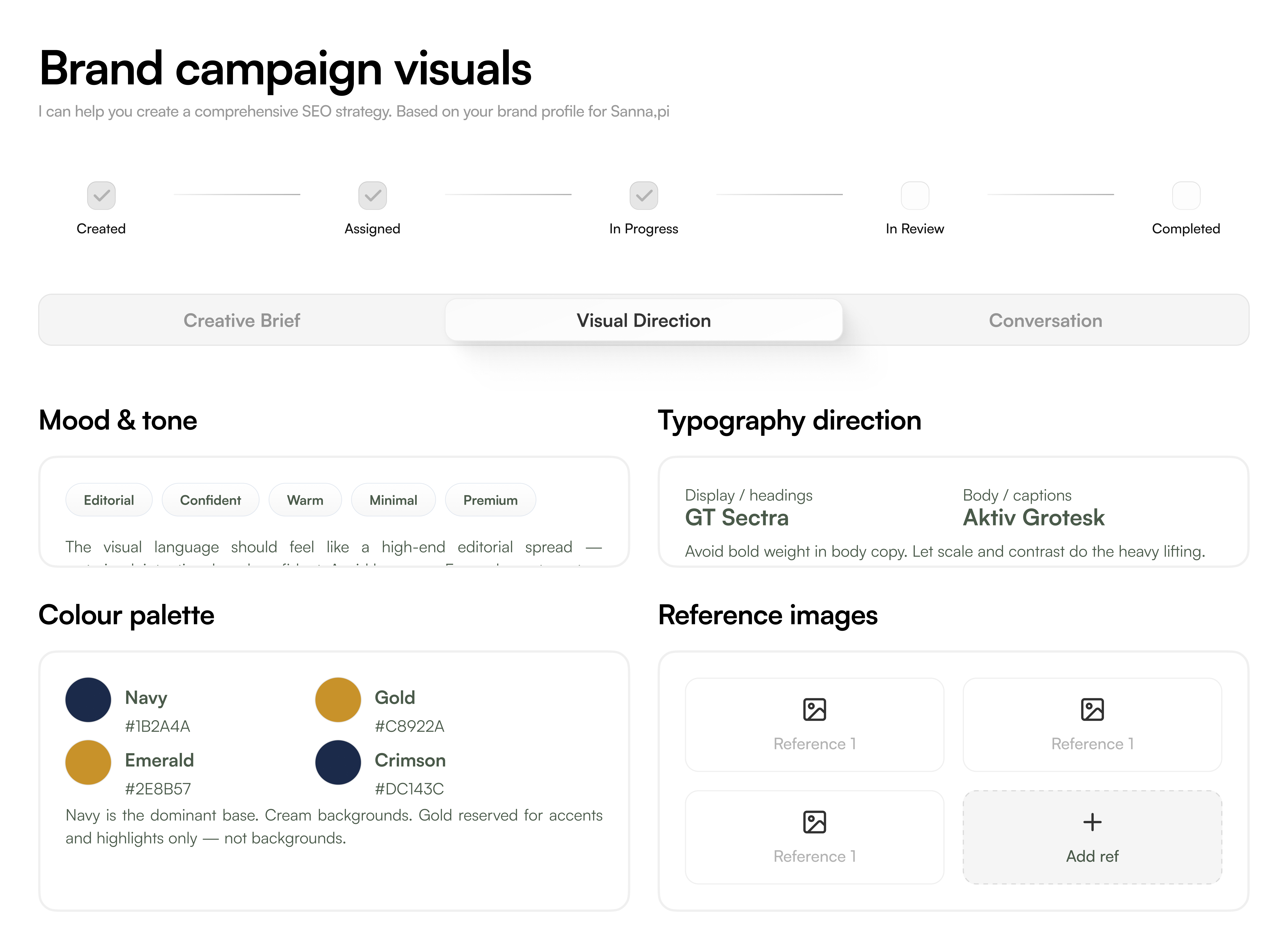Viewport: 1288px width, 950px height.
Task: Switch to the Creative Brief tab
Action: coord(242,320)
